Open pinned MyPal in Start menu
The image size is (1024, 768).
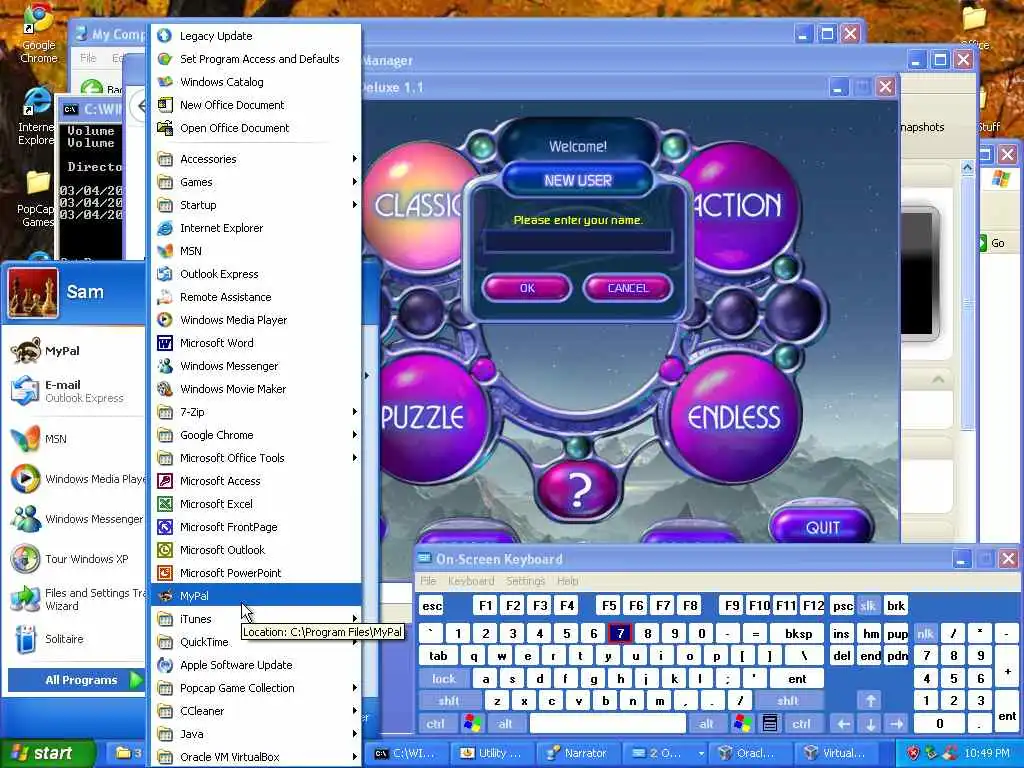75,351
